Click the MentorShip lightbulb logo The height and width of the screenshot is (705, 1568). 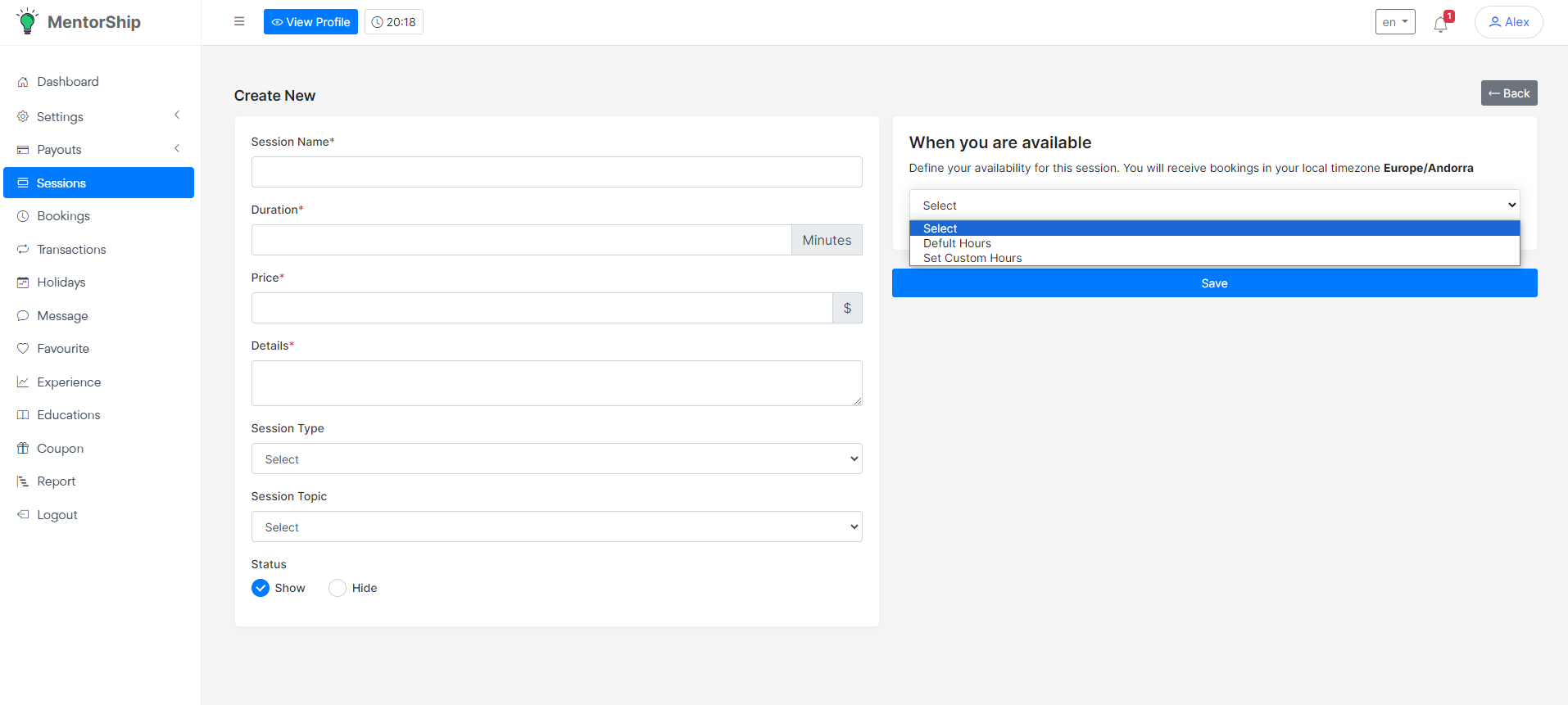pyautogui.click(x=27, y=21)
